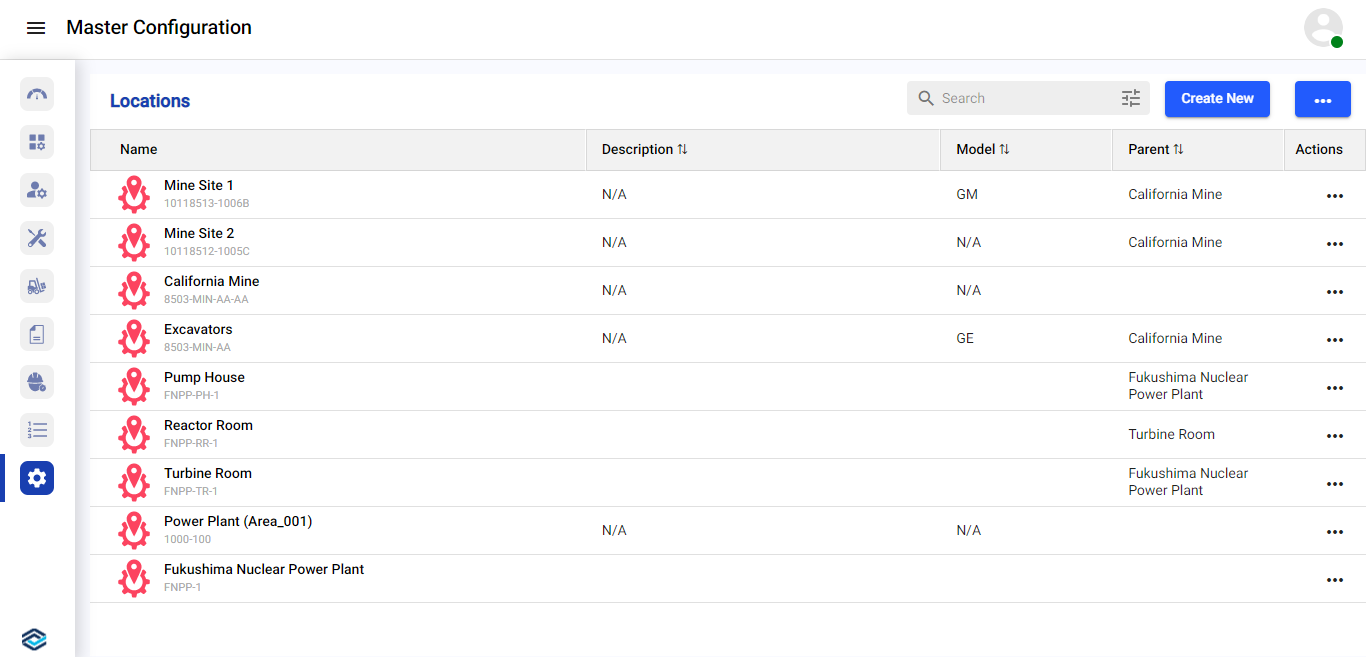Click the hard hat sidebar icon
This screenshot has width=1366, height=657.
[x=37, y=382]
